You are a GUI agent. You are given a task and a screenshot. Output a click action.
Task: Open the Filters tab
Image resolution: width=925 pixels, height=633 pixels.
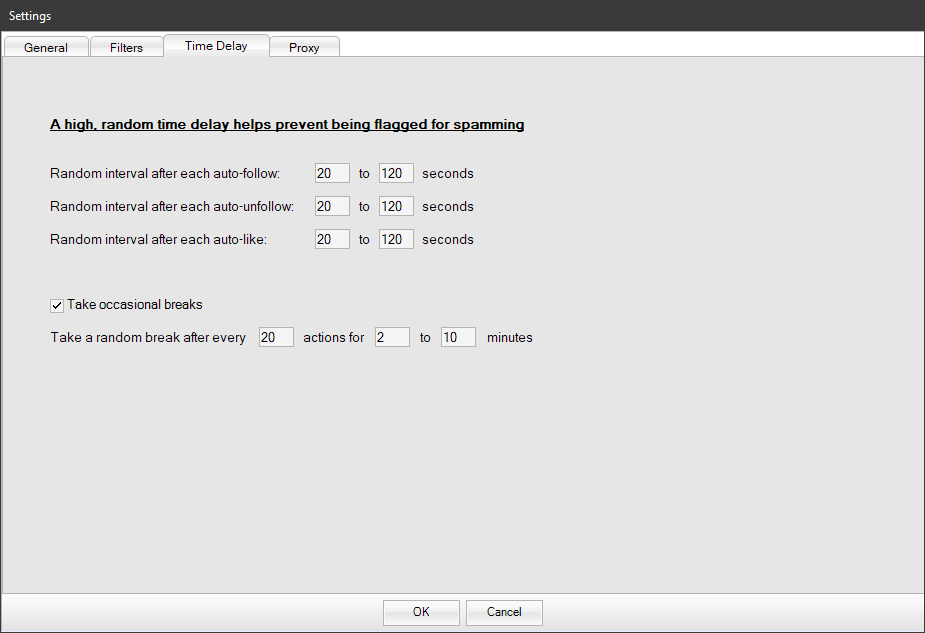pos(126,47)
